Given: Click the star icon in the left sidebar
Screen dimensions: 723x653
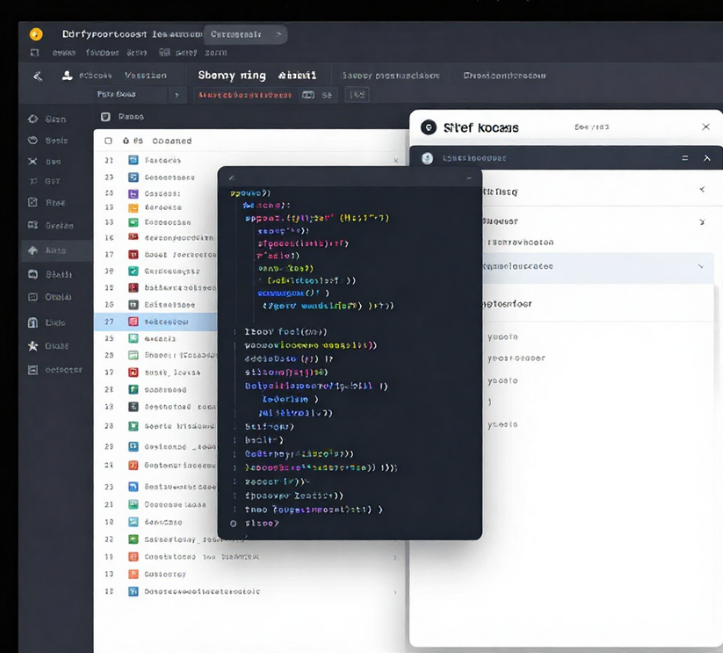Looking at the screenshot, I should [33, 346].
